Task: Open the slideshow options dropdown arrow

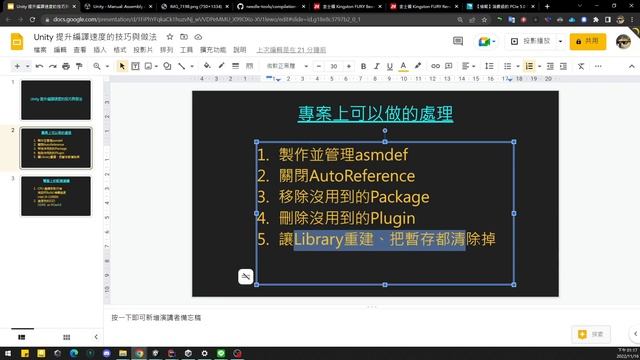Action: [x=560, y=41]
